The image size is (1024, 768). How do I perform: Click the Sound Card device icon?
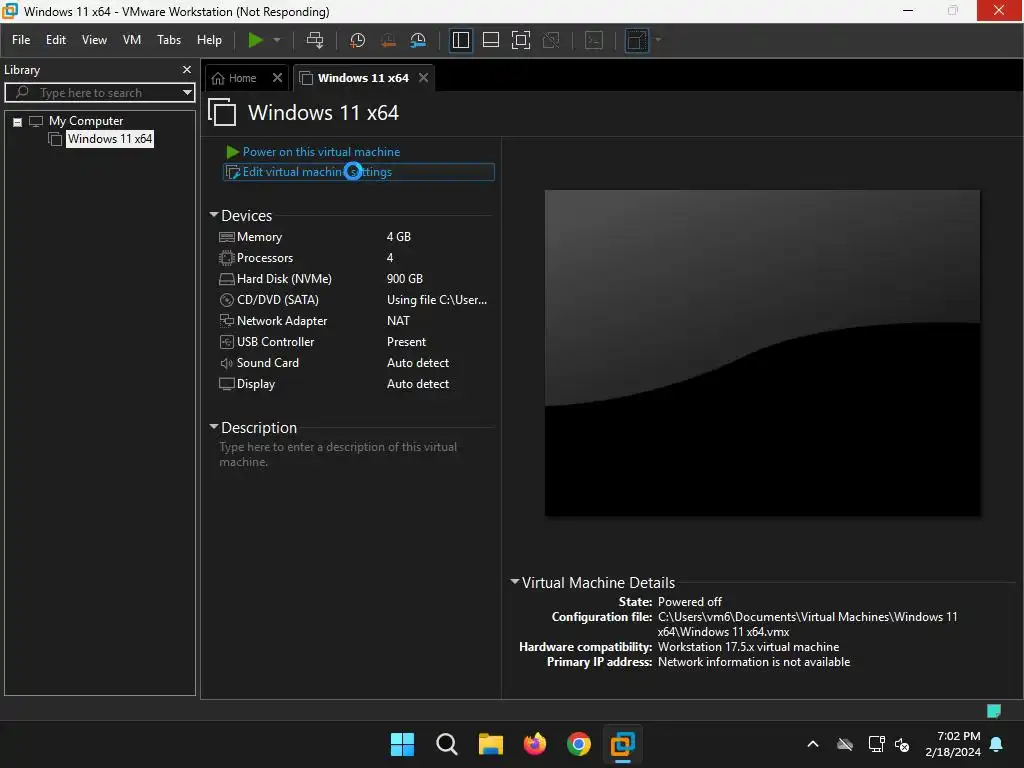(x=227, y=362)
